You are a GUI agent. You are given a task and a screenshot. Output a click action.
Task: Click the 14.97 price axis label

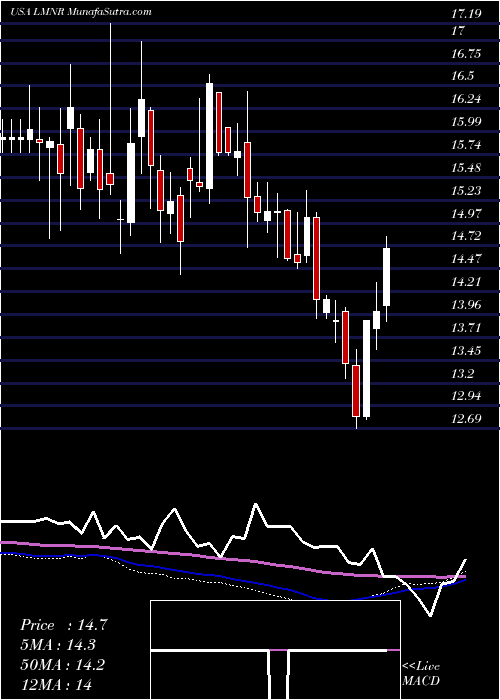(466, 213)
